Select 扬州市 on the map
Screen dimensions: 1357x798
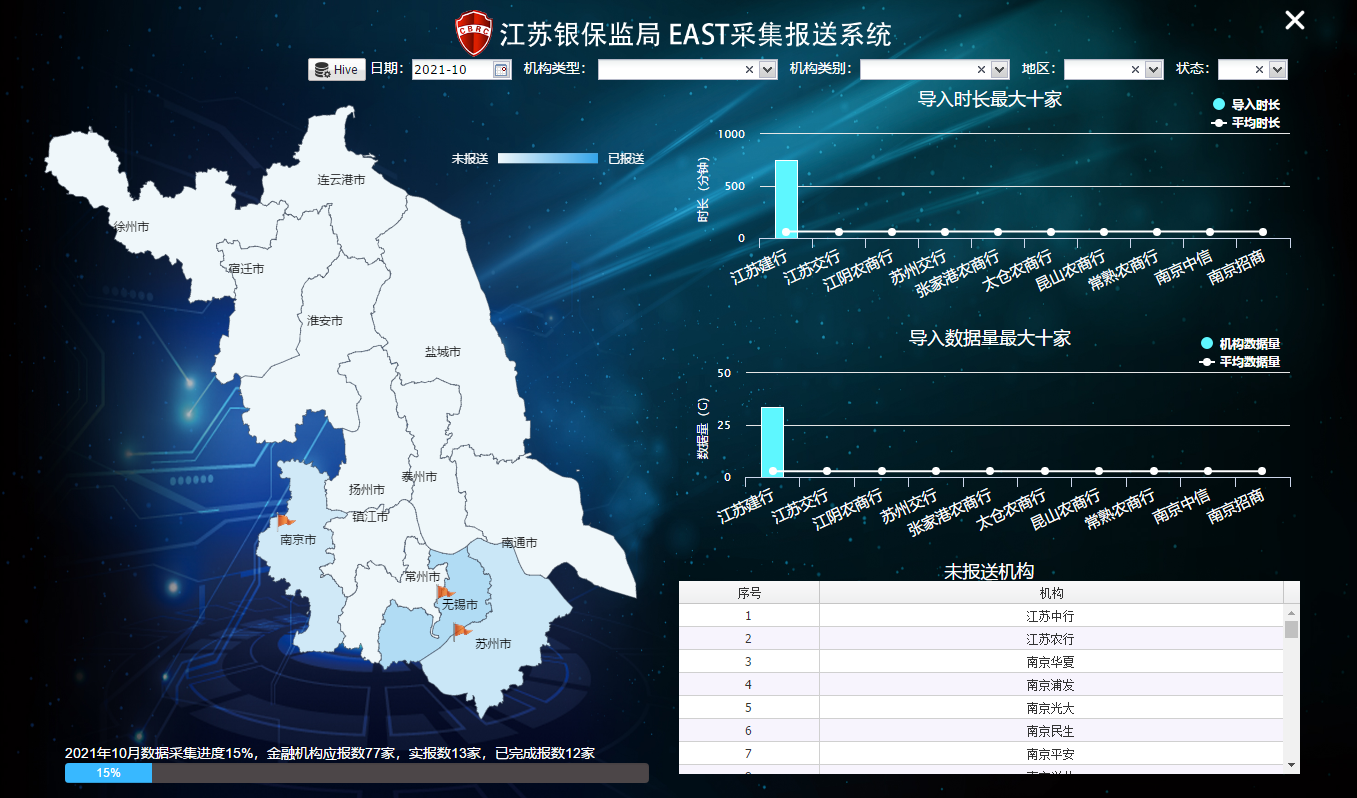point(367,490)
